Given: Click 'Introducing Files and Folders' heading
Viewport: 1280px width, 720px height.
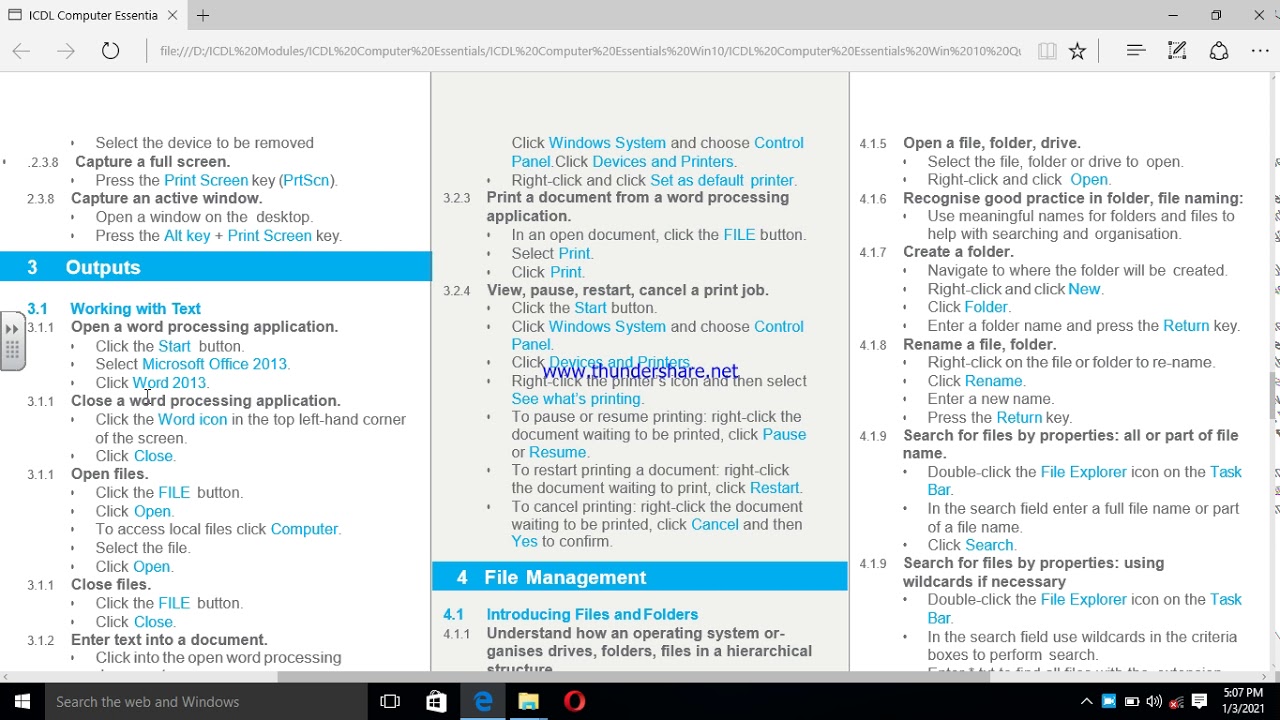Looking at the screenshot, I should pos(592,614).
